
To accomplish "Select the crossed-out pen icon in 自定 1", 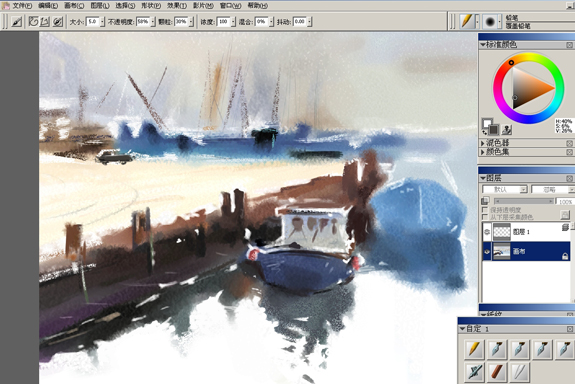I will (x=475, y=372).
